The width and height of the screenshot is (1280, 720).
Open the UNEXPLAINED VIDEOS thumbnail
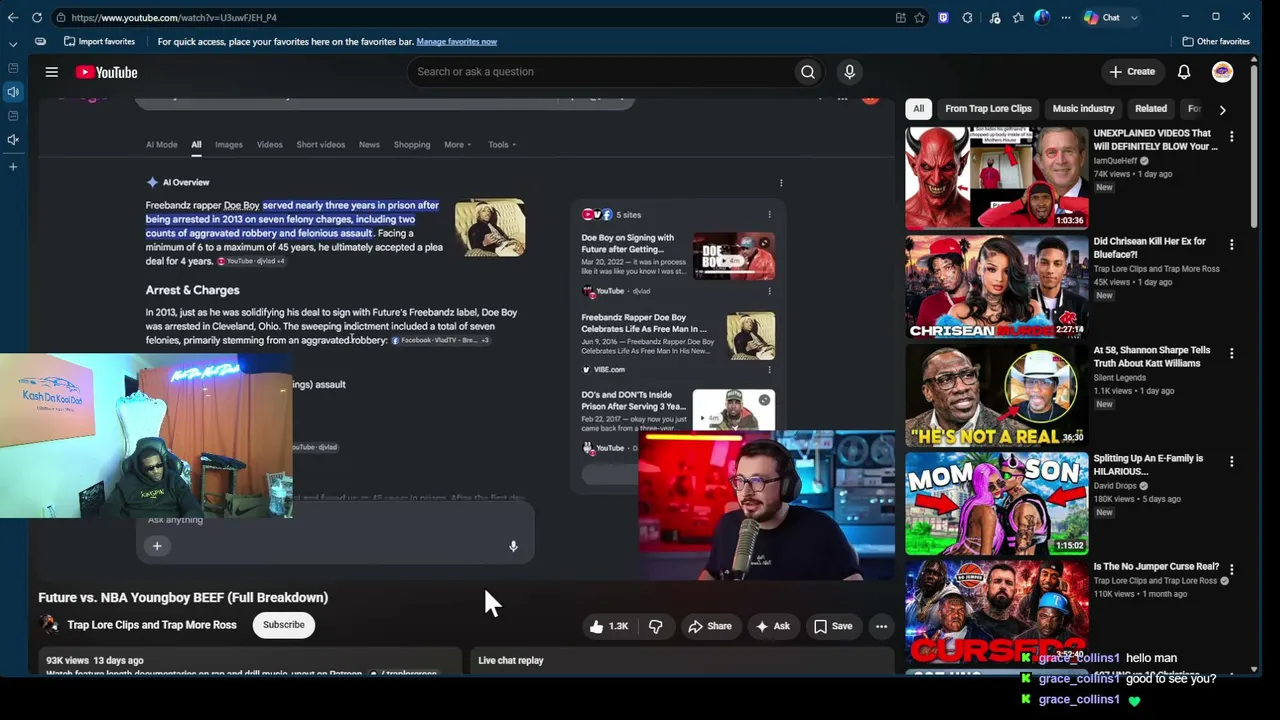(x=996, y=178)
